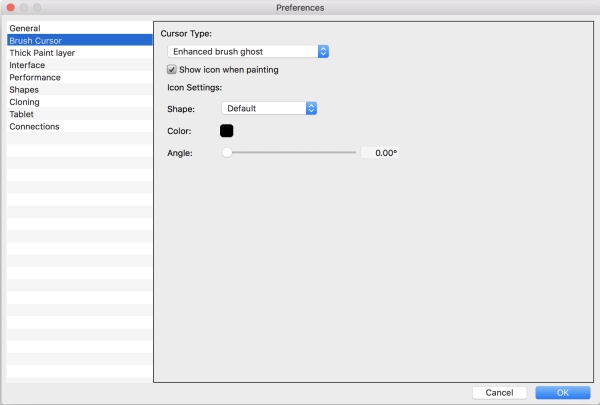The image size is (600, 405).
Task: Select Connections in the sidebar list
Action: (34, 127)
